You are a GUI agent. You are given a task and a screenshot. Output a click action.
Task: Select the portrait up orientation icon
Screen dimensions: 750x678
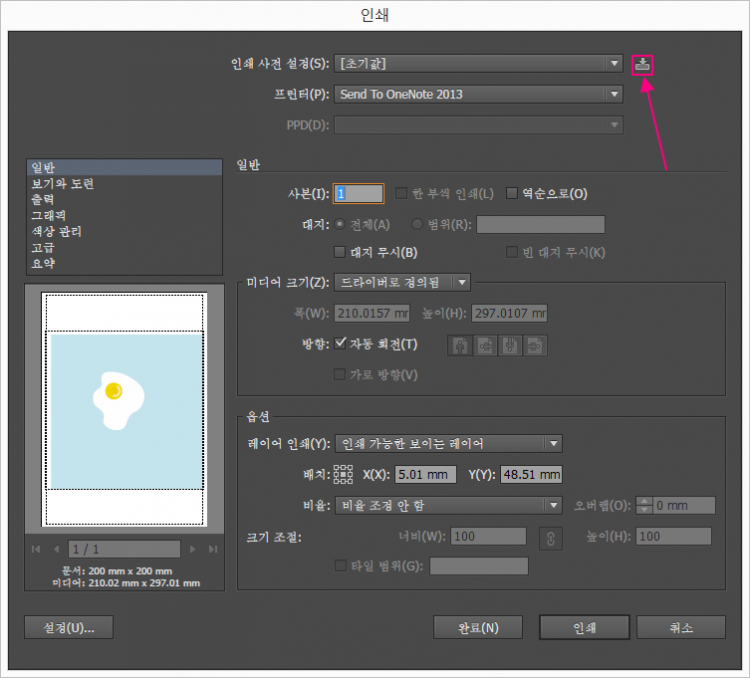[x=461, y=345]
